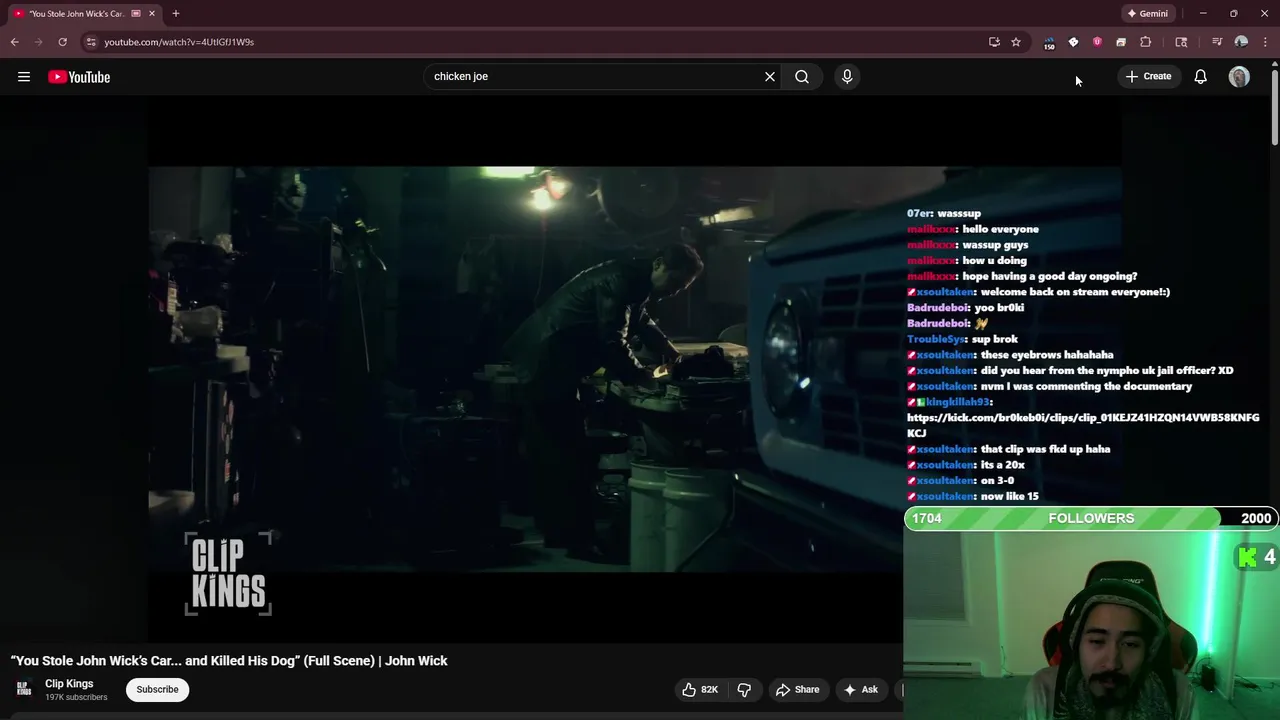Click chat message "that clip was fkd up haha"
Viewport: 1280px width, 720px height.
point(1045,449)
